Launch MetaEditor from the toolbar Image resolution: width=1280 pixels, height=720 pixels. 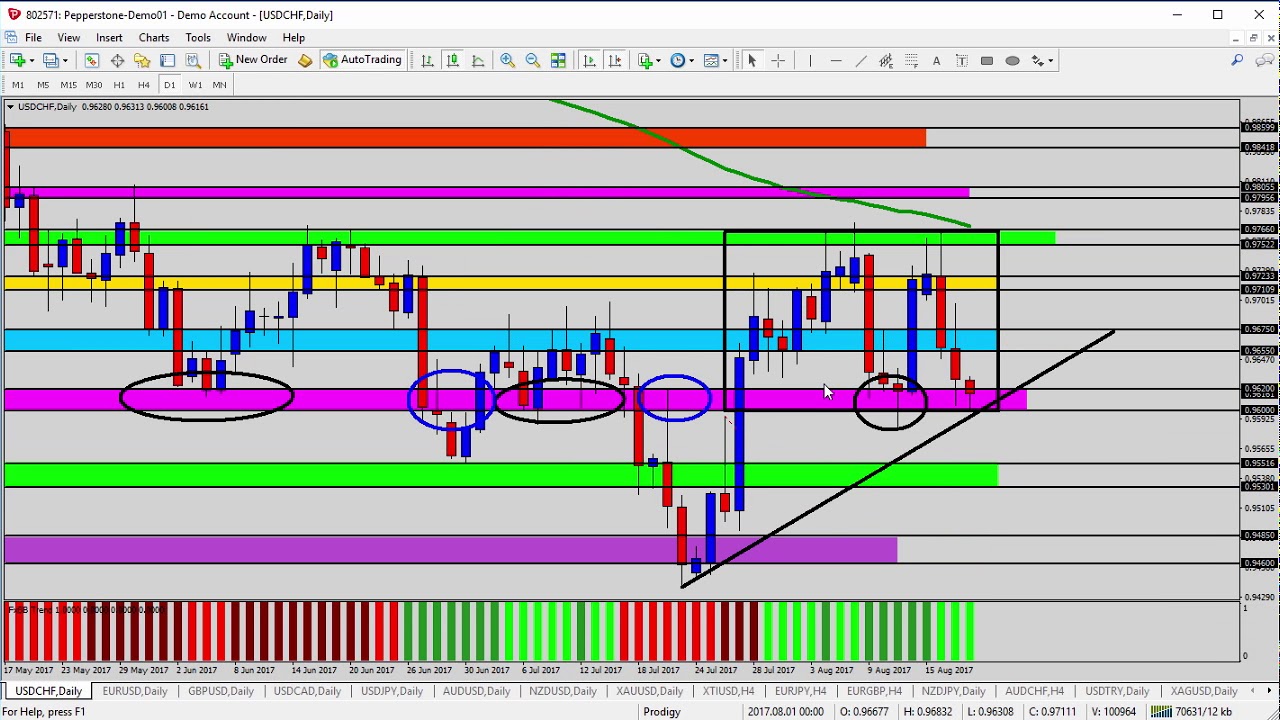pos(305,60)
